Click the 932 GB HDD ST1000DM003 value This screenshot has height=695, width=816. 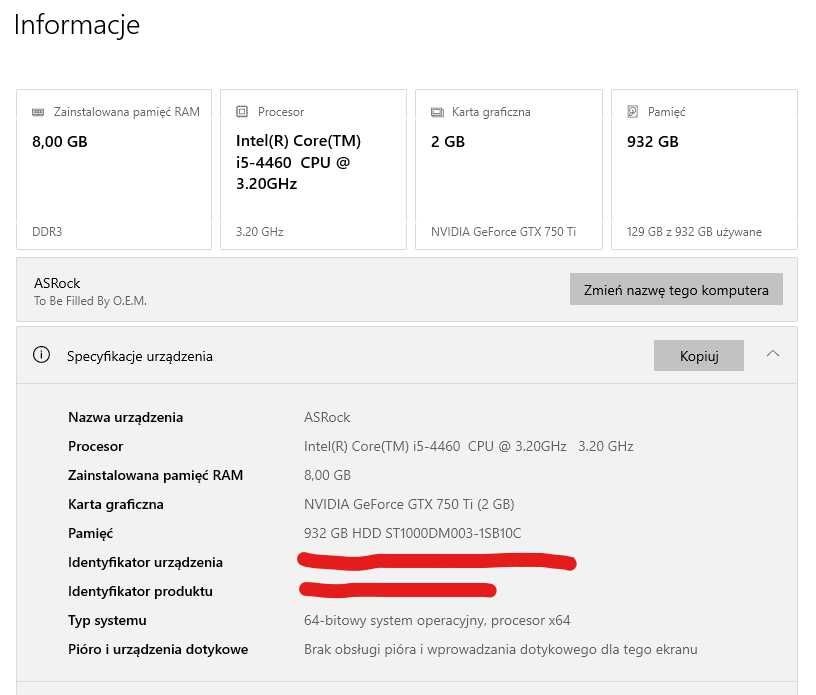point(412,533)
